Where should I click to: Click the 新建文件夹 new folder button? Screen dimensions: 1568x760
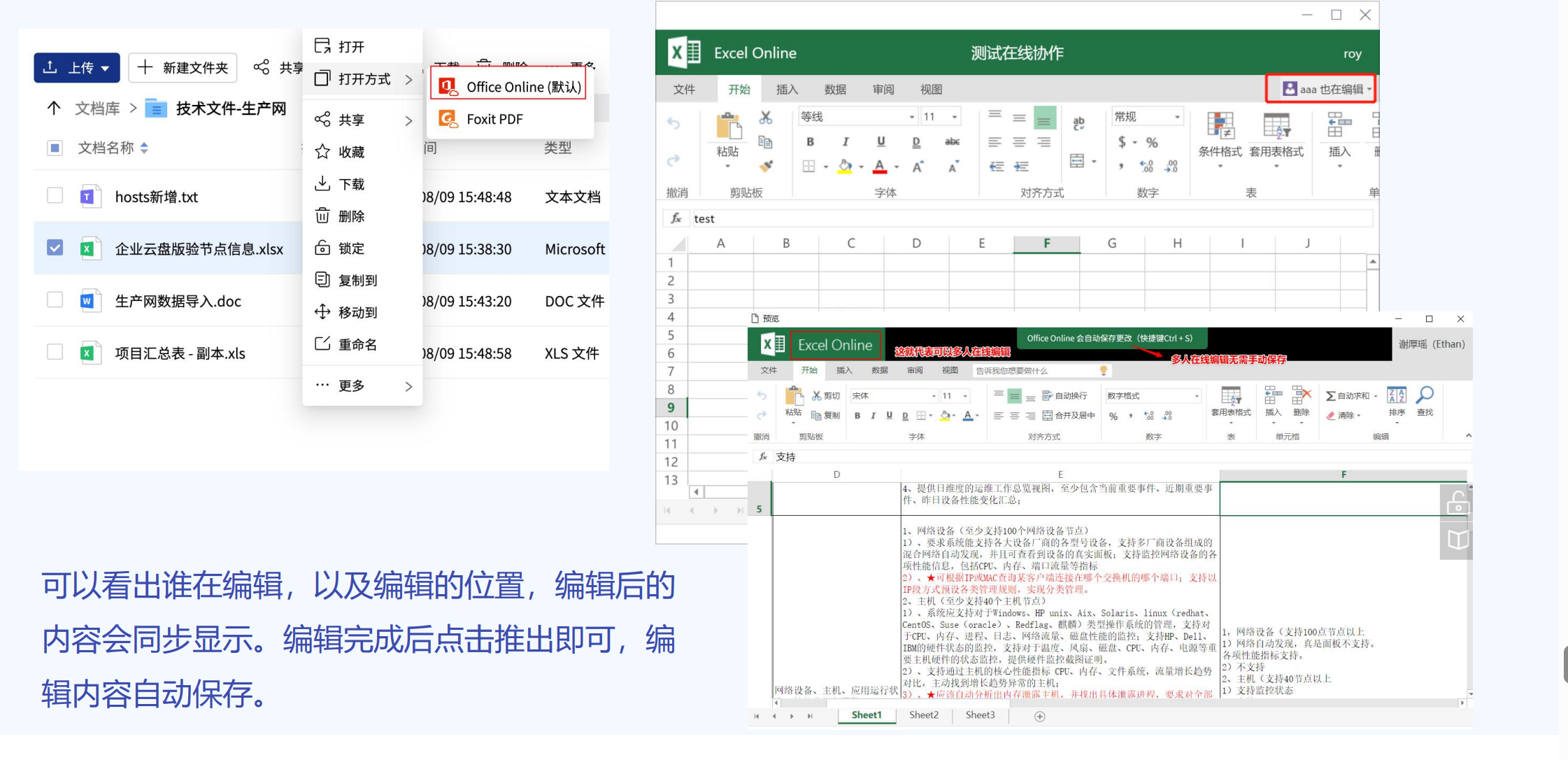tap(183, 68)
